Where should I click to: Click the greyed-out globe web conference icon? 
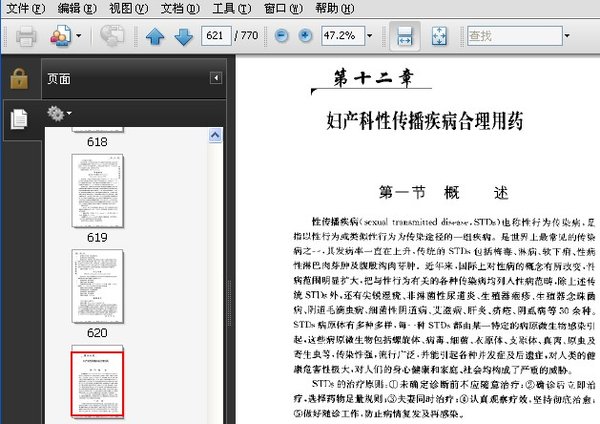tap(112, 36)
